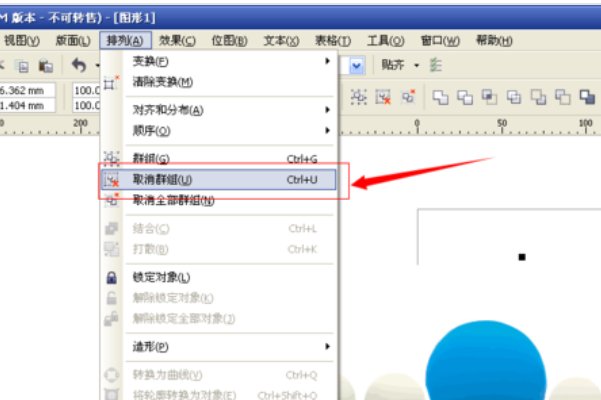
Task: Open the 版面(L) menu
Action: [x=73, y=40]
